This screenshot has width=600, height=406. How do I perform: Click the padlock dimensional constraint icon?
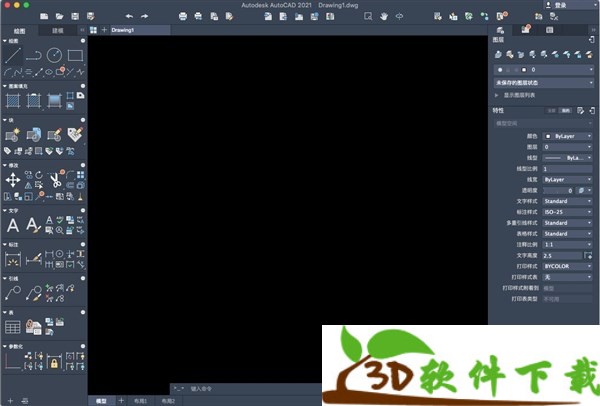[54, 362]
